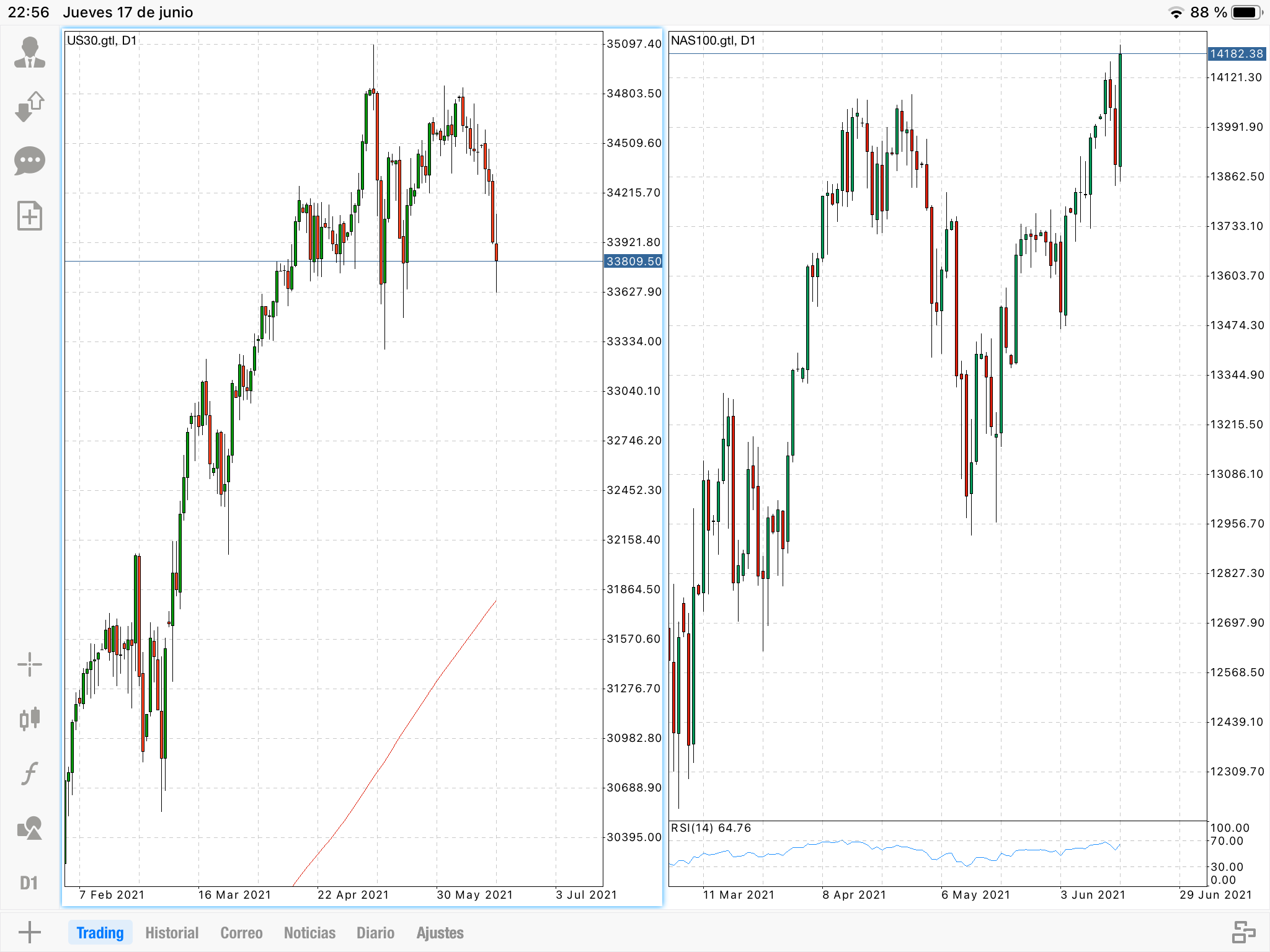Open the new trade order arrows icon
This screenshot has width=1270, height=952.
pyautogui.click(x=29, y=107)
